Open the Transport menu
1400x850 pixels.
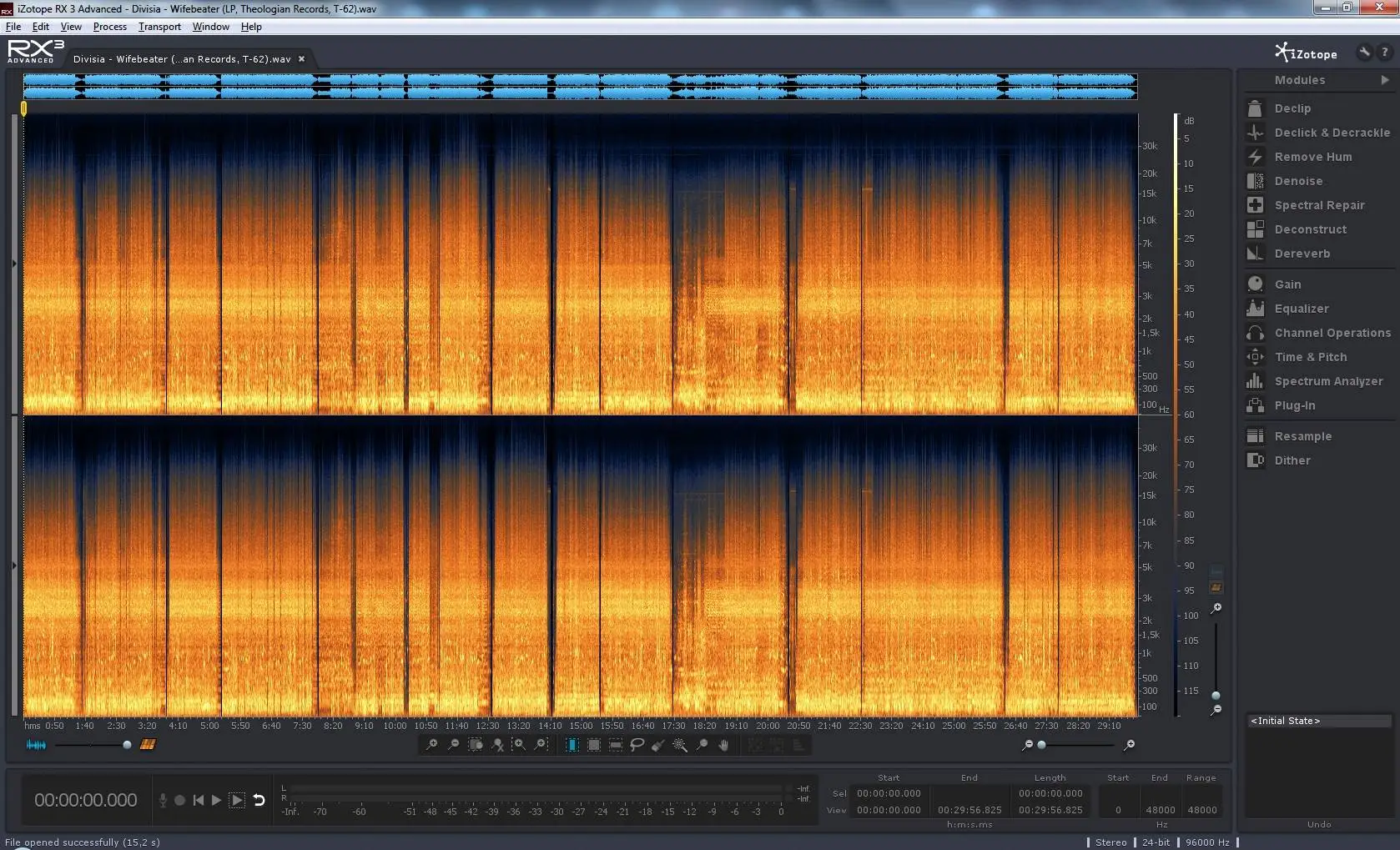click(159, 27)
